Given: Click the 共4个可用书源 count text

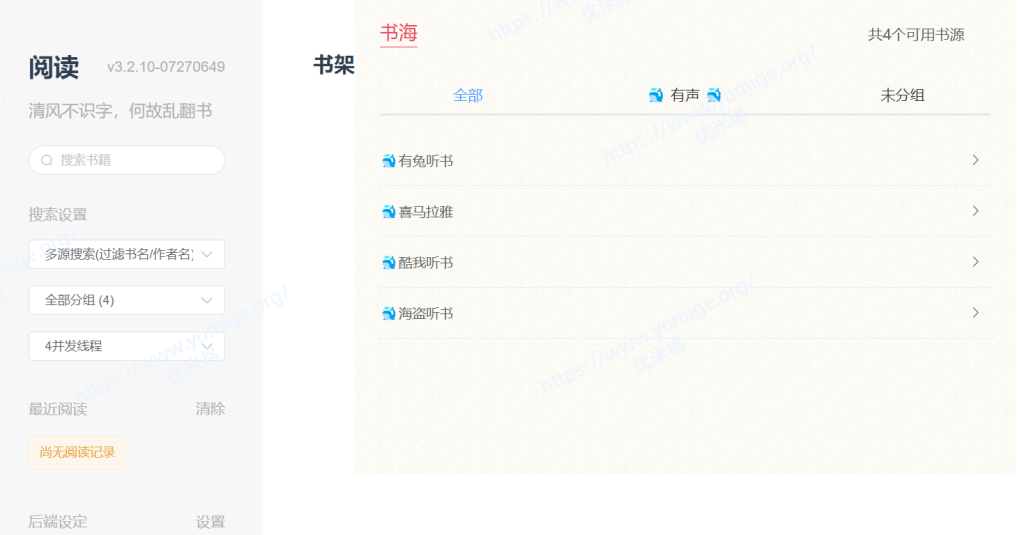Looking at the screenshot, I should (916, 35).
